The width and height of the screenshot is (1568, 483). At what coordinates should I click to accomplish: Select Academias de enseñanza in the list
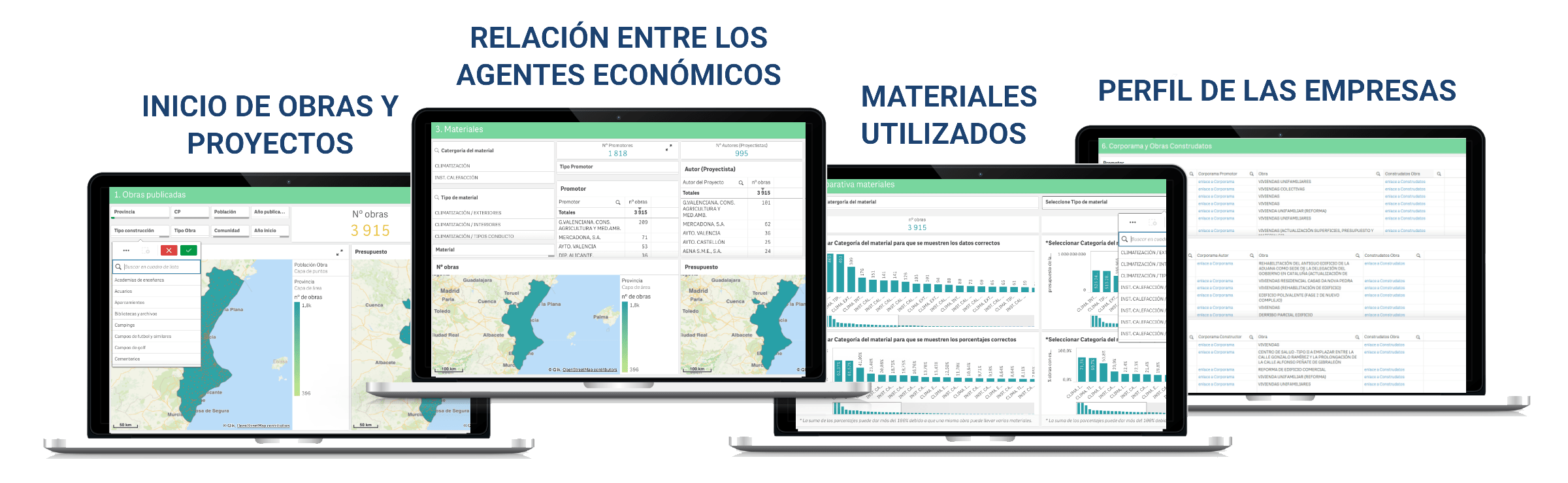click(156, 280)
